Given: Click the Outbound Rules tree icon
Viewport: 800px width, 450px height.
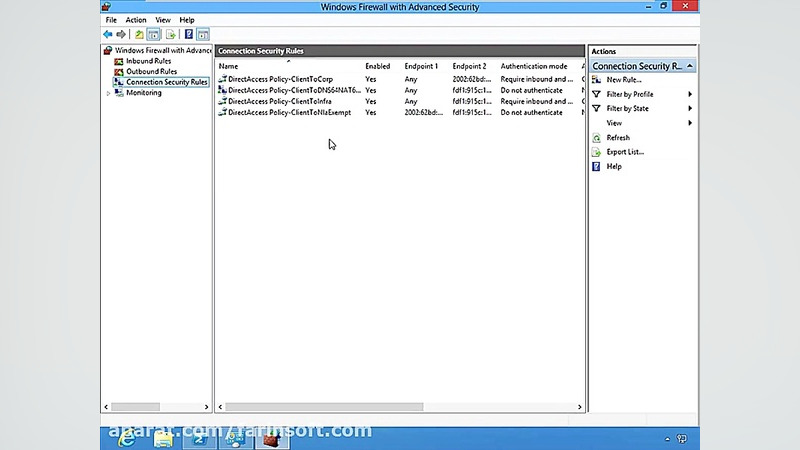Looking at the screenshot, I should [119, 72].
